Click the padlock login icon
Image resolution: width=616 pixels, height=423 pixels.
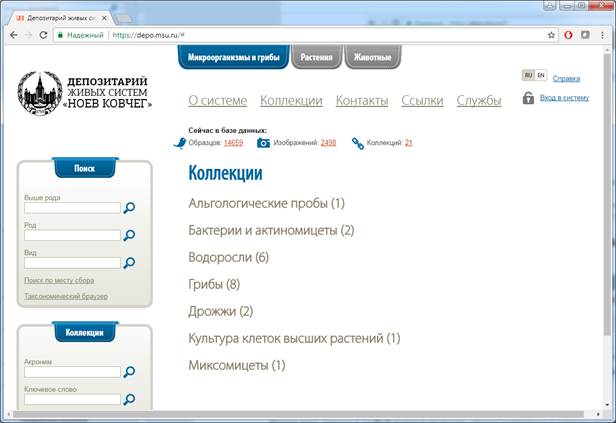527,98
